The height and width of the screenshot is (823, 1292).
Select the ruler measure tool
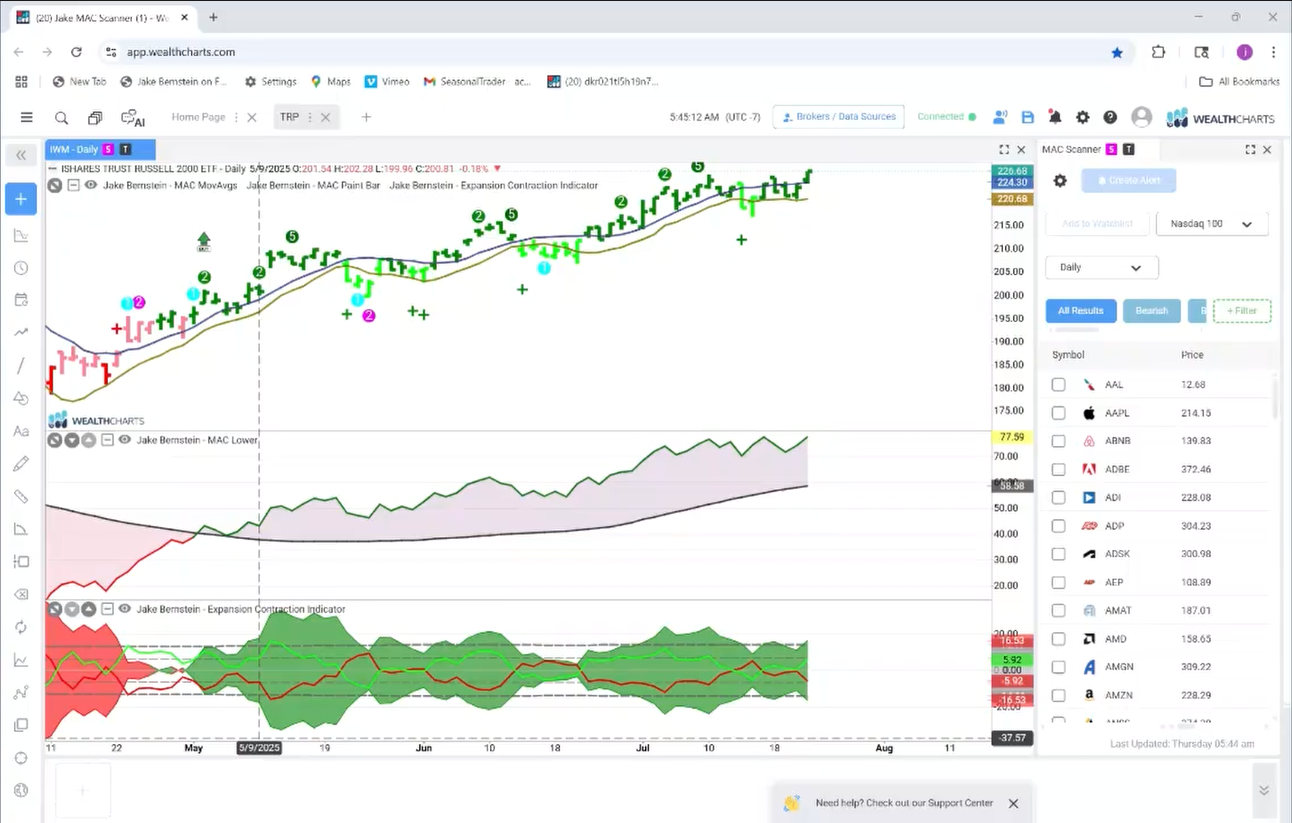(21, 496)
